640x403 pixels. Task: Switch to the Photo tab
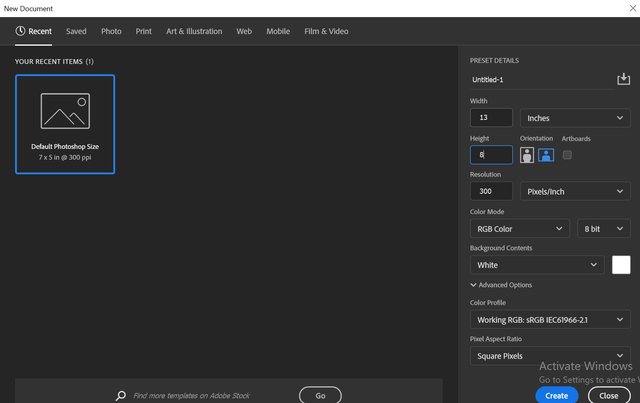[x=111, y=31]
